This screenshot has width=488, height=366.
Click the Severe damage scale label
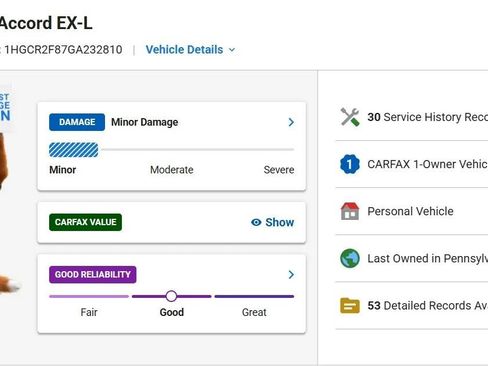pyautogui.click(x=279, y=170)
